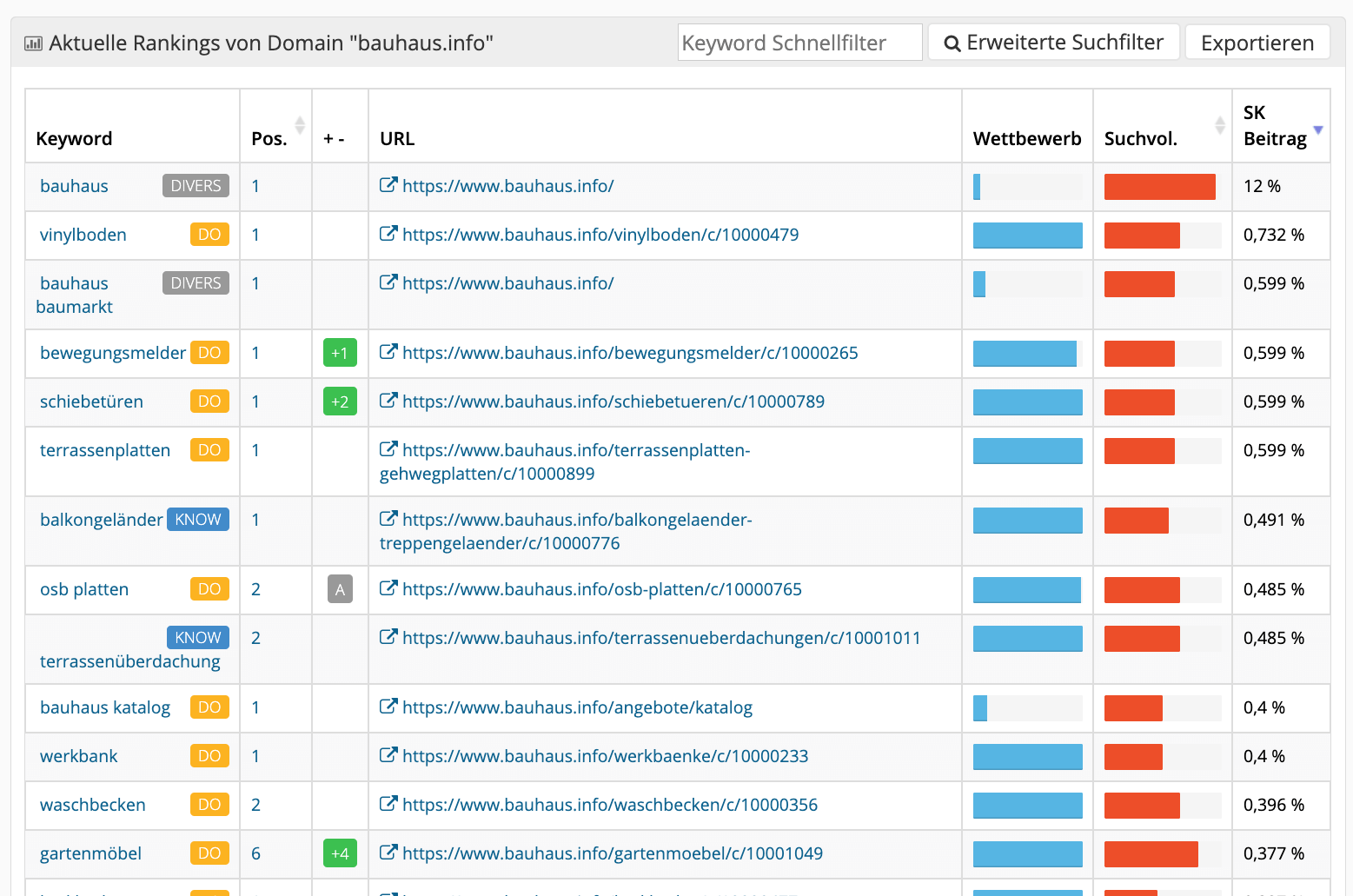This screenshot has width=1353, height=896.
Task: Sort by SK Beitrag descending arrow
Action: coord(1318,130)
